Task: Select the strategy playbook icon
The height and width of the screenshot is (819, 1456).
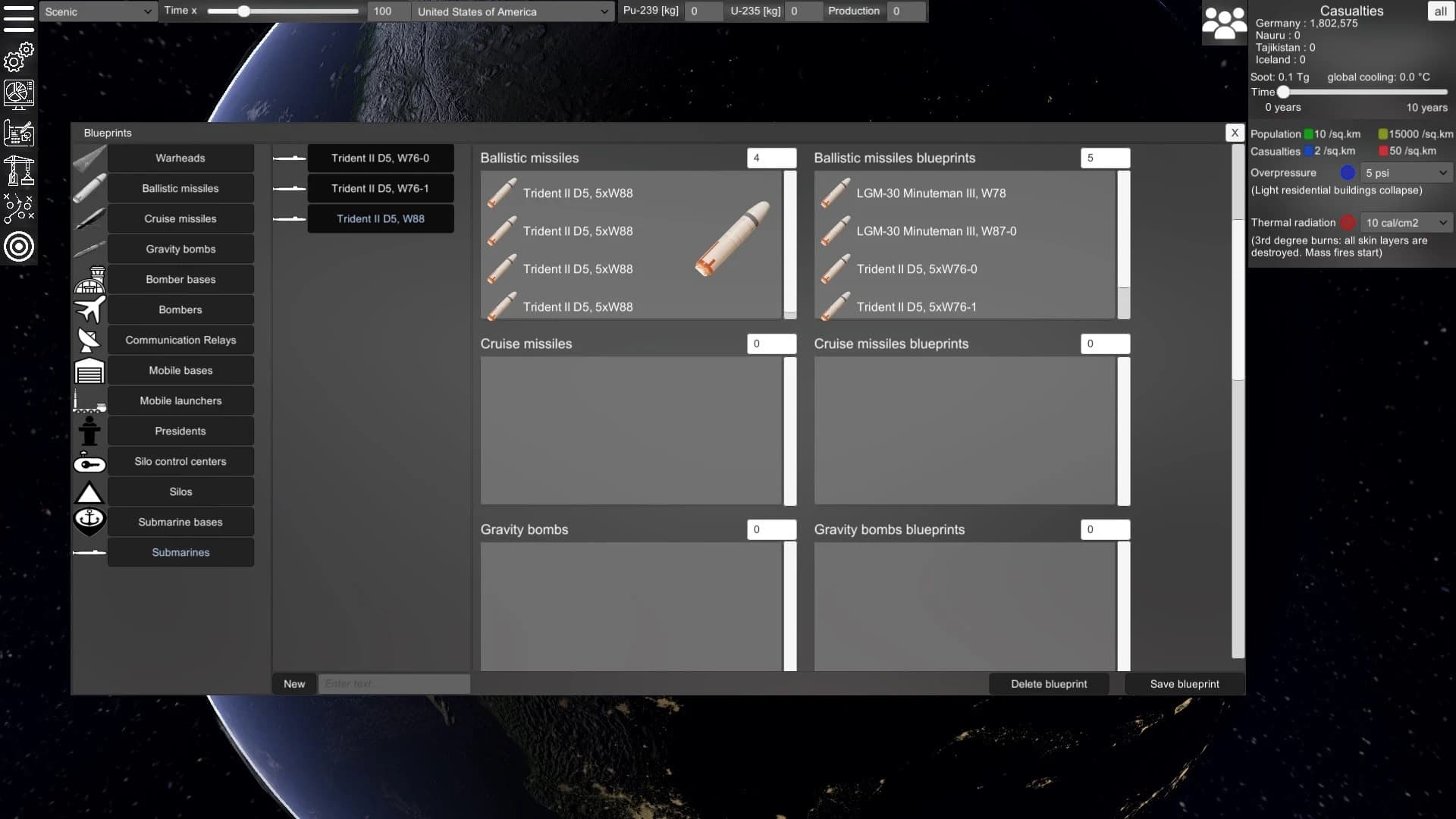Action: pos(18,208)
